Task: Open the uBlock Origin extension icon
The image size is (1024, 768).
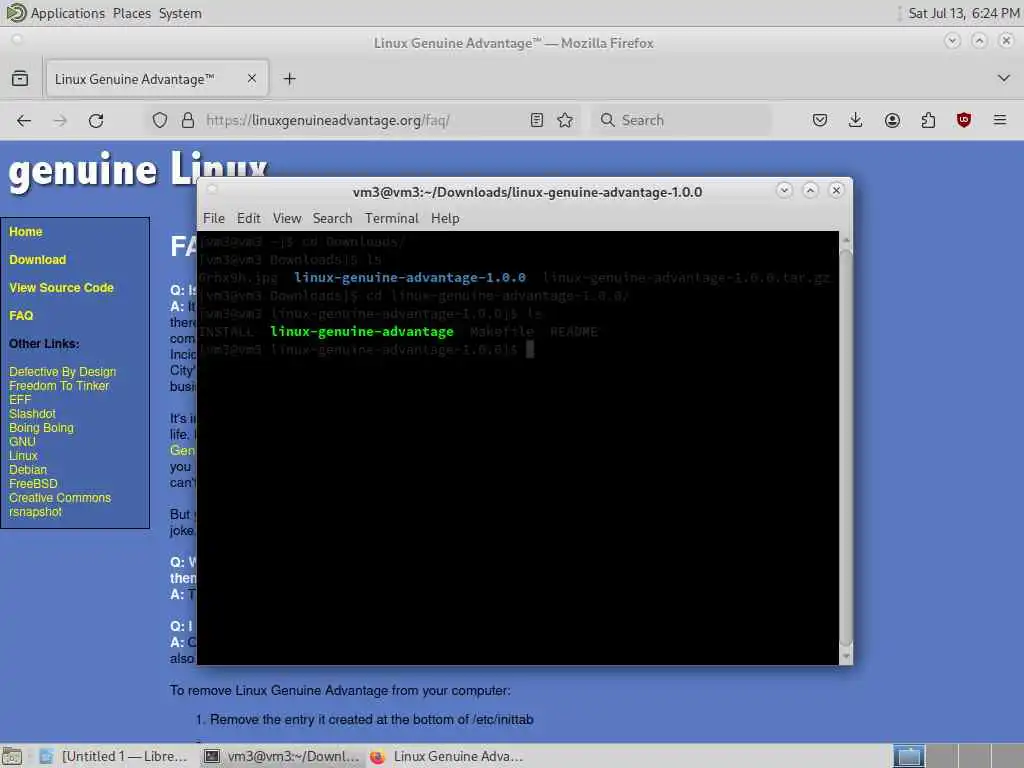Action: [964, 120]
